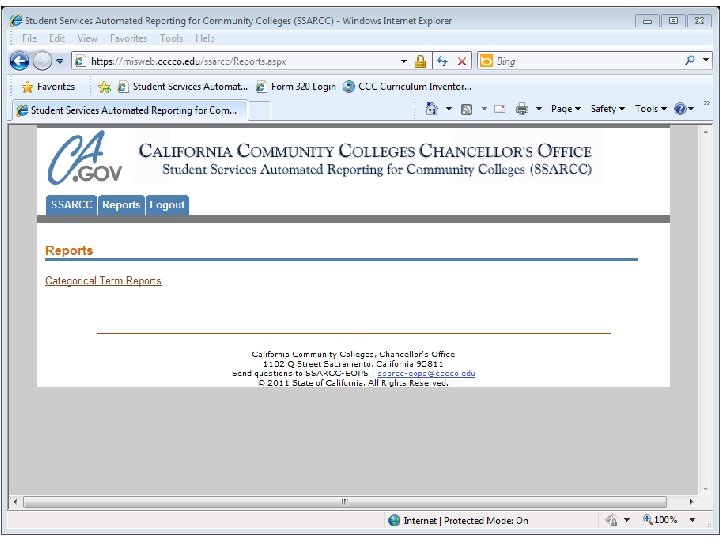This screenshot has height=540, width=720.
Task: Click the Add to Favorites Bar icon
Action: (105, 87)
